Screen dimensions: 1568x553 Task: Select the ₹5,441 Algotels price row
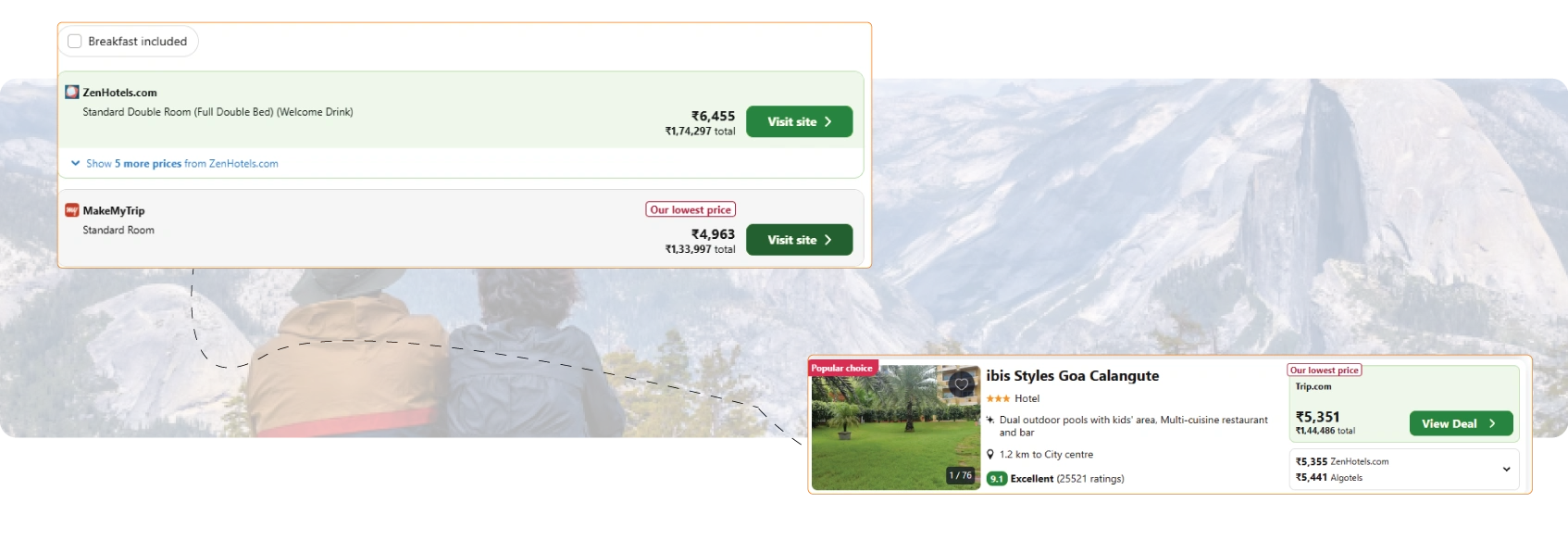tap(1329, 478)
